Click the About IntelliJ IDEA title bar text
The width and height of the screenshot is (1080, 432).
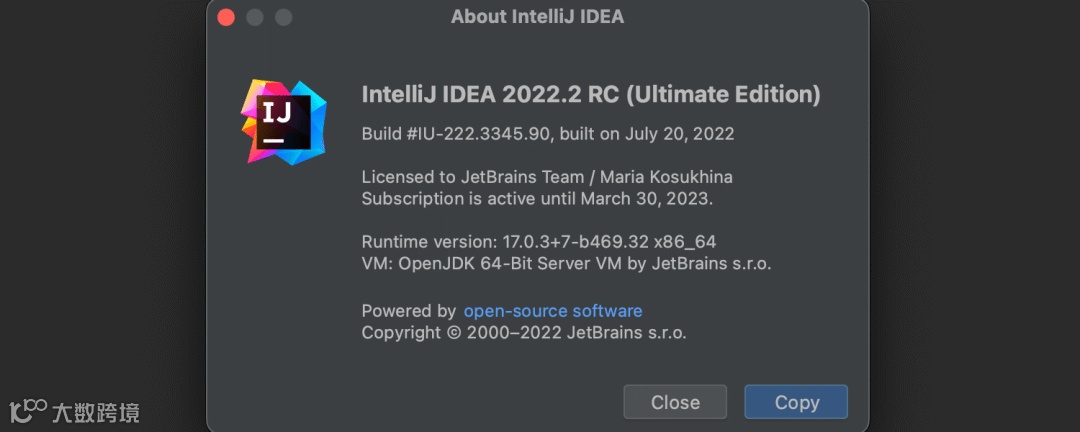pyautogui.click(x=537, y=17)
